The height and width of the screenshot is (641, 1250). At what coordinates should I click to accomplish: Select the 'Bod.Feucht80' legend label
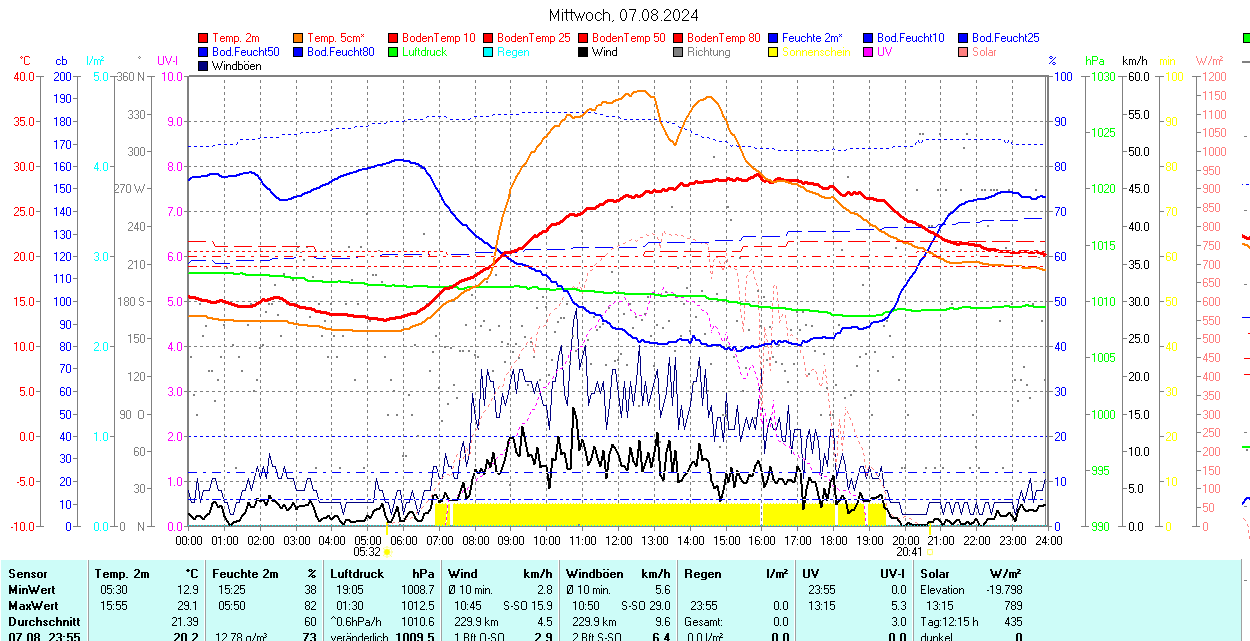(x=341, y=52)
